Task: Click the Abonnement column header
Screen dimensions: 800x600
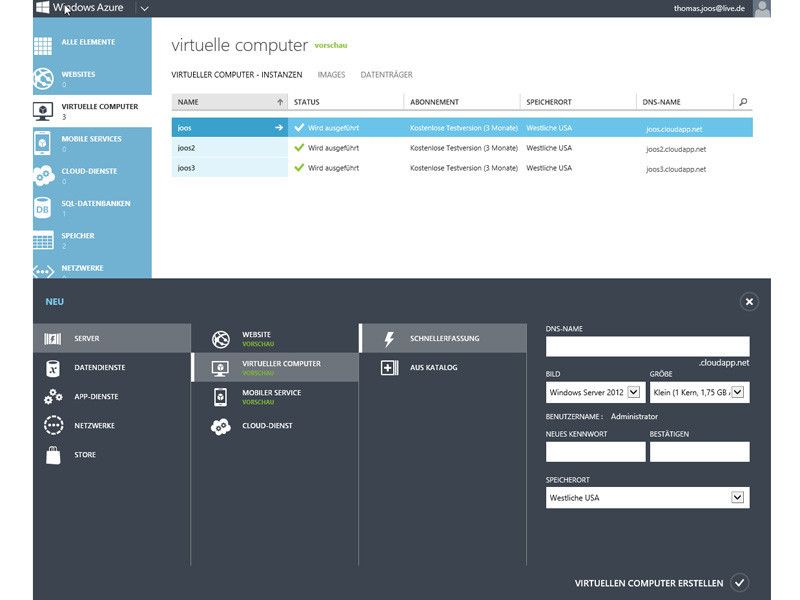Action: (x=434, y=102)
